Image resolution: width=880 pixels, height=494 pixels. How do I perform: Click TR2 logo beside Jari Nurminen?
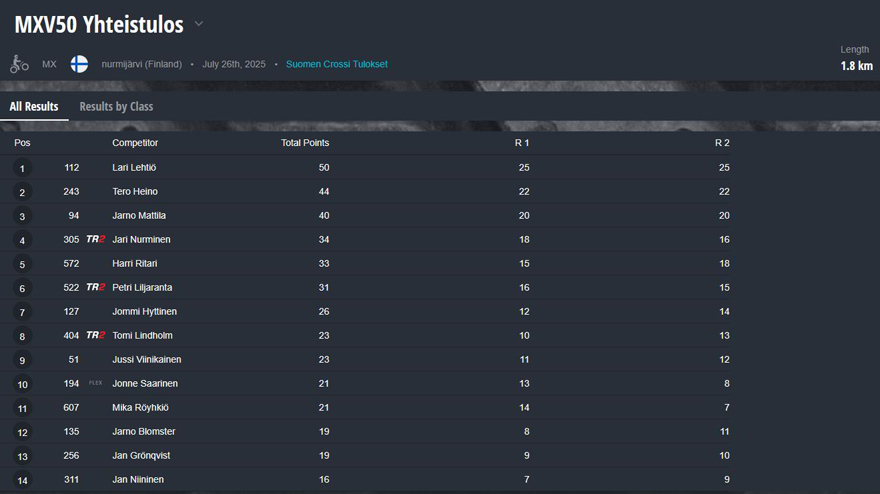pyautogui.click(x=95, y=239)
